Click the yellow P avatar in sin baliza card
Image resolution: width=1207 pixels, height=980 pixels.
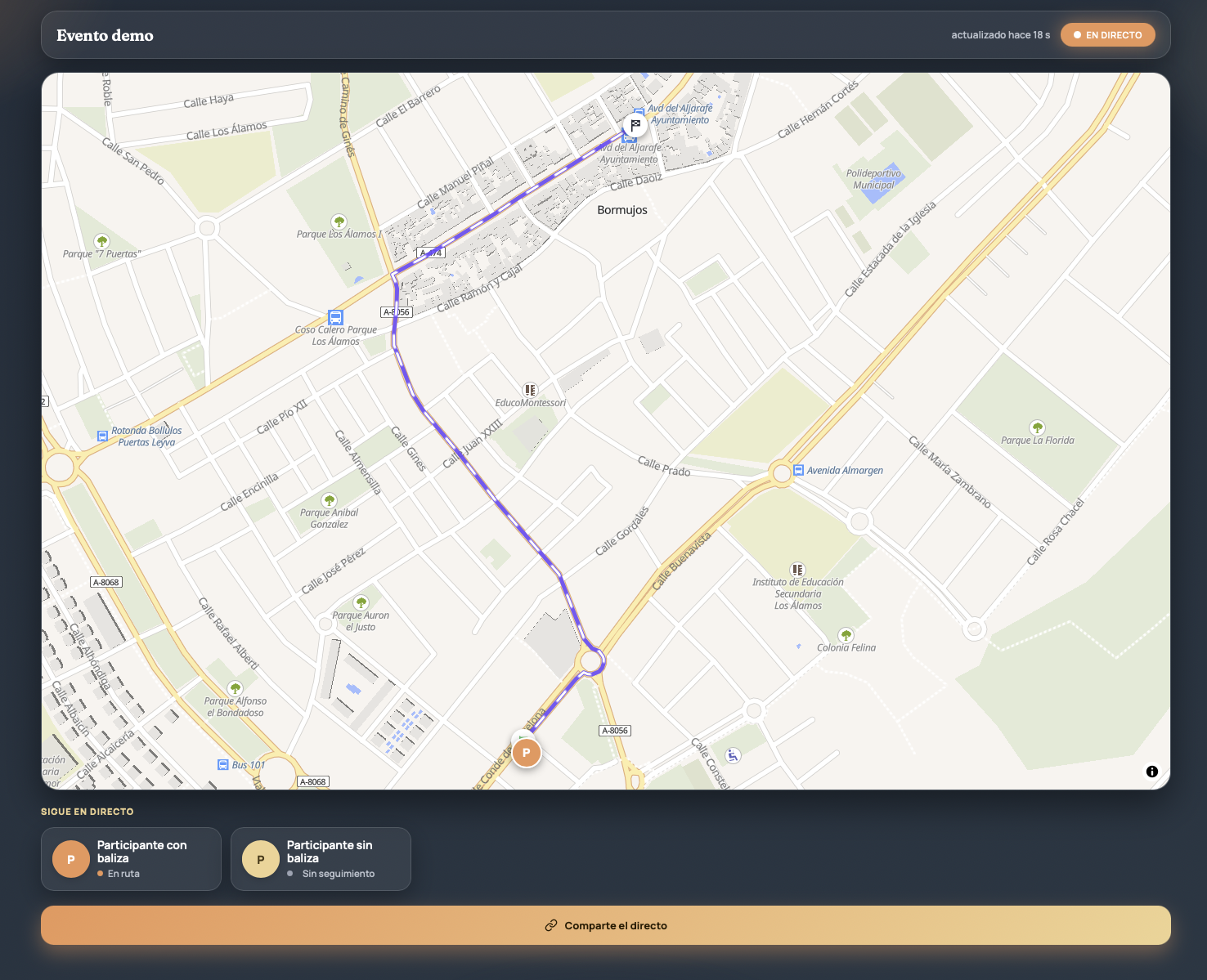pos(261,859)
